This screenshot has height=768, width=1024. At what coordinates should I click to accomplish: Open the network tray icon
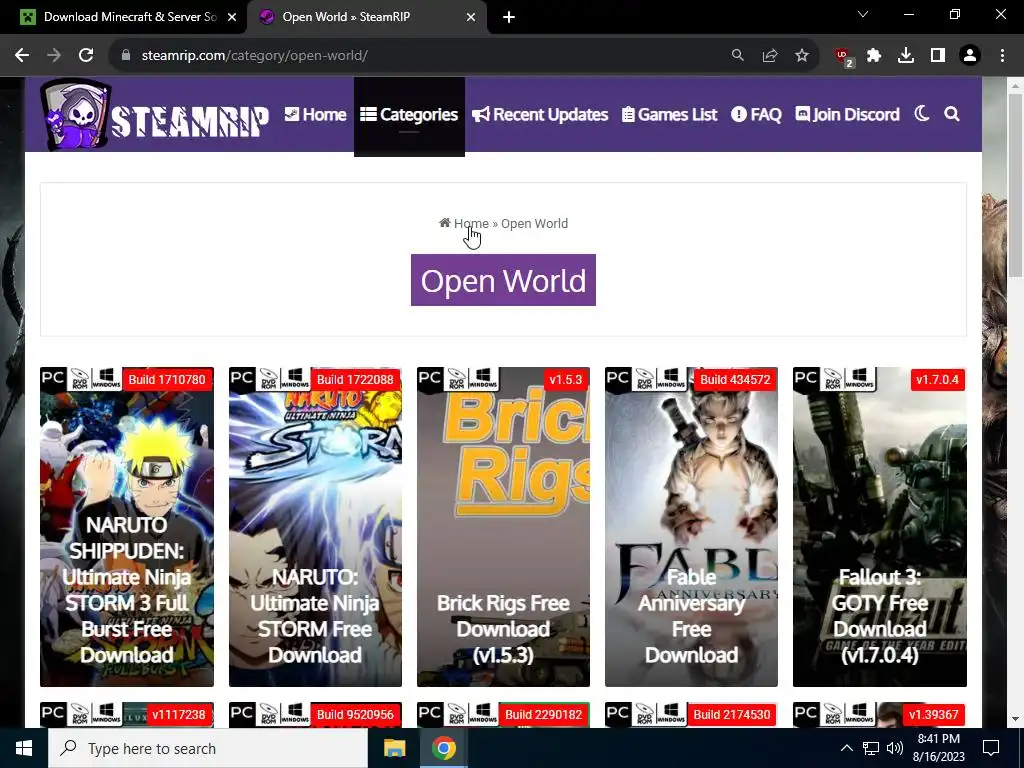[871, 748]
